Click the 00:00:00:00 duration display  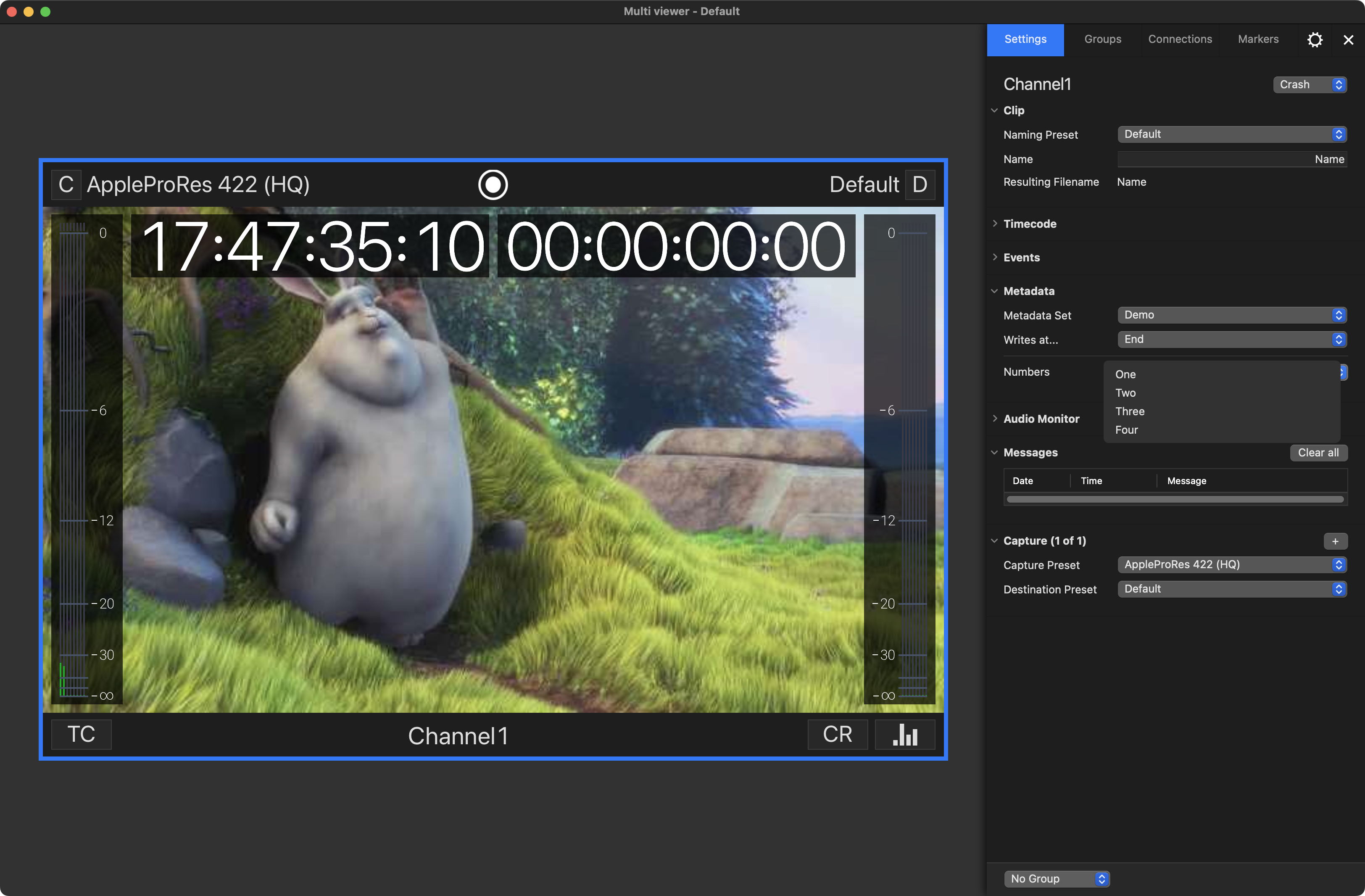676,246
